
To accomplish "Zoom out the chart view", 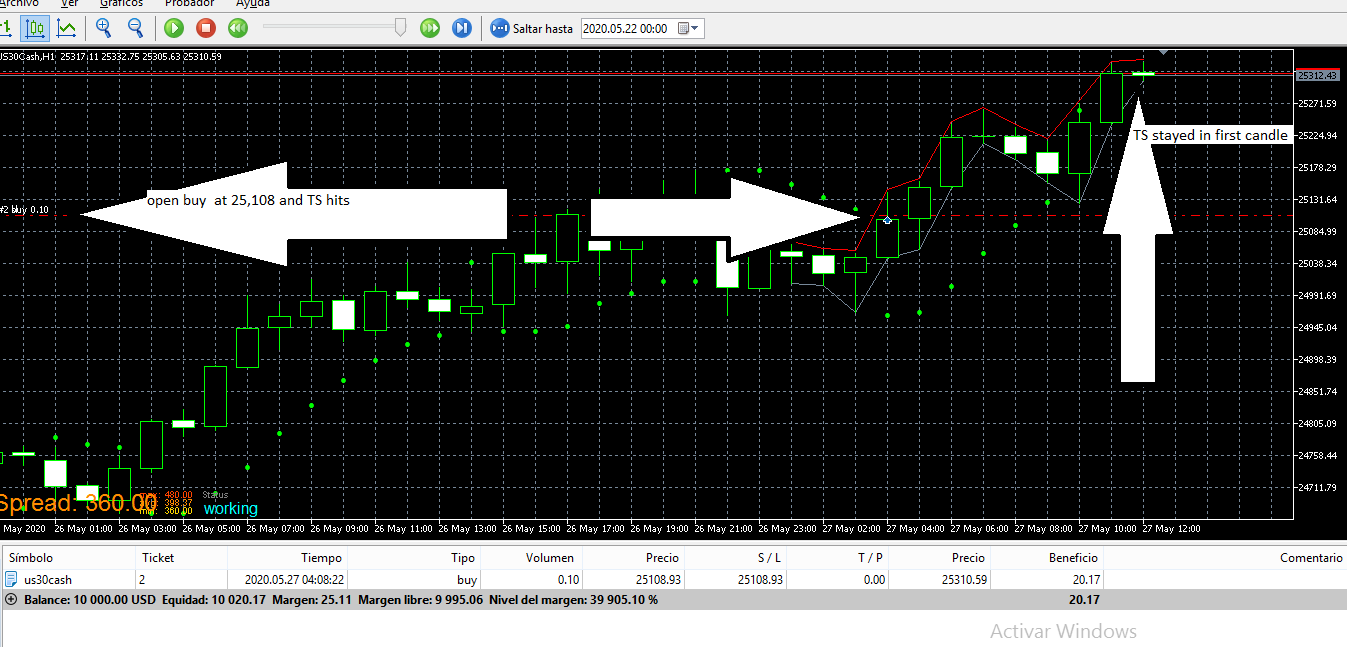I will click(x=135, y=28).
